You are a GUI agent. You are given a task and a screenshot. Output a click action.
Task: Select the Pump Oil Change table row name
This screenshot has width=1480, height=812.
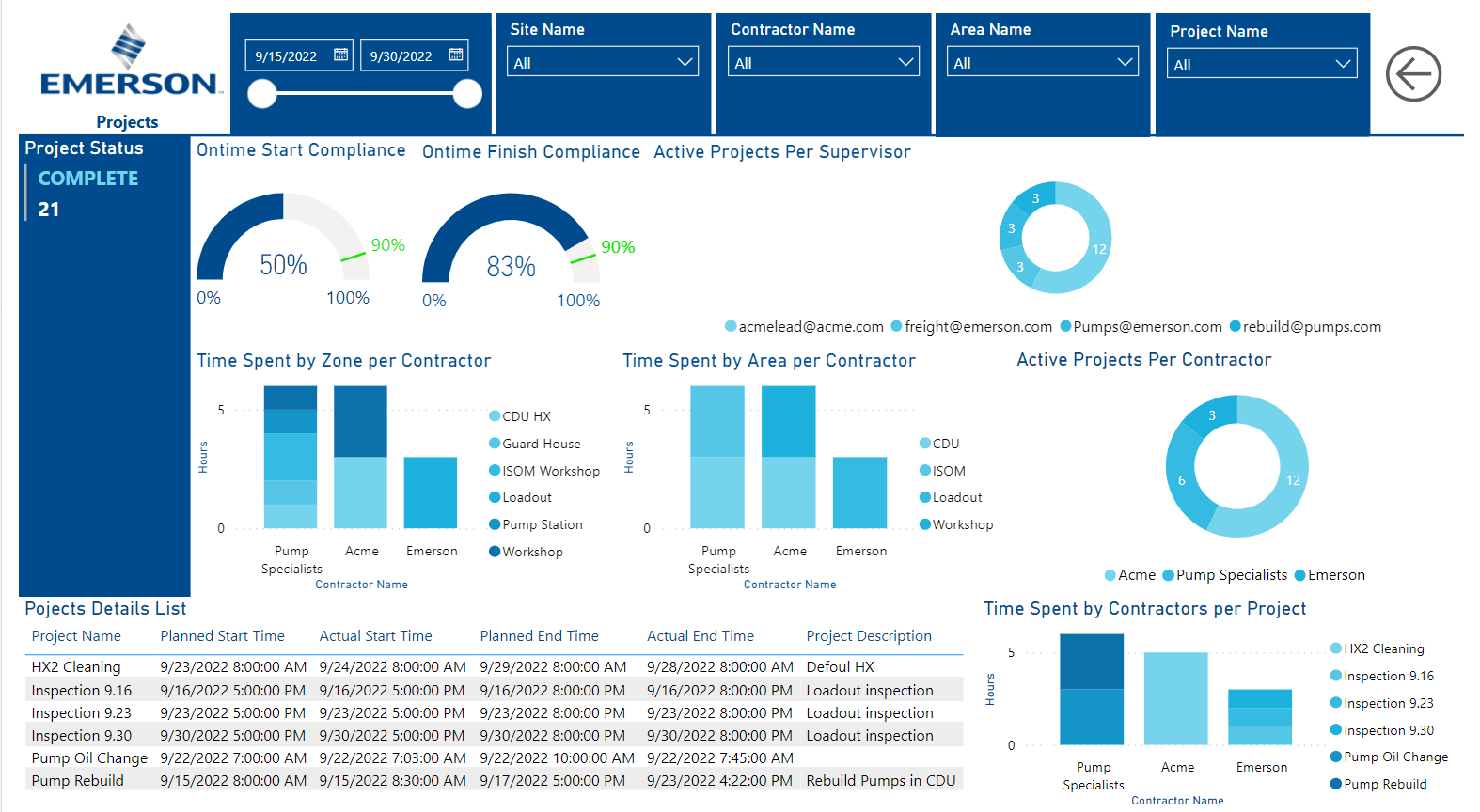pos(89,757)
